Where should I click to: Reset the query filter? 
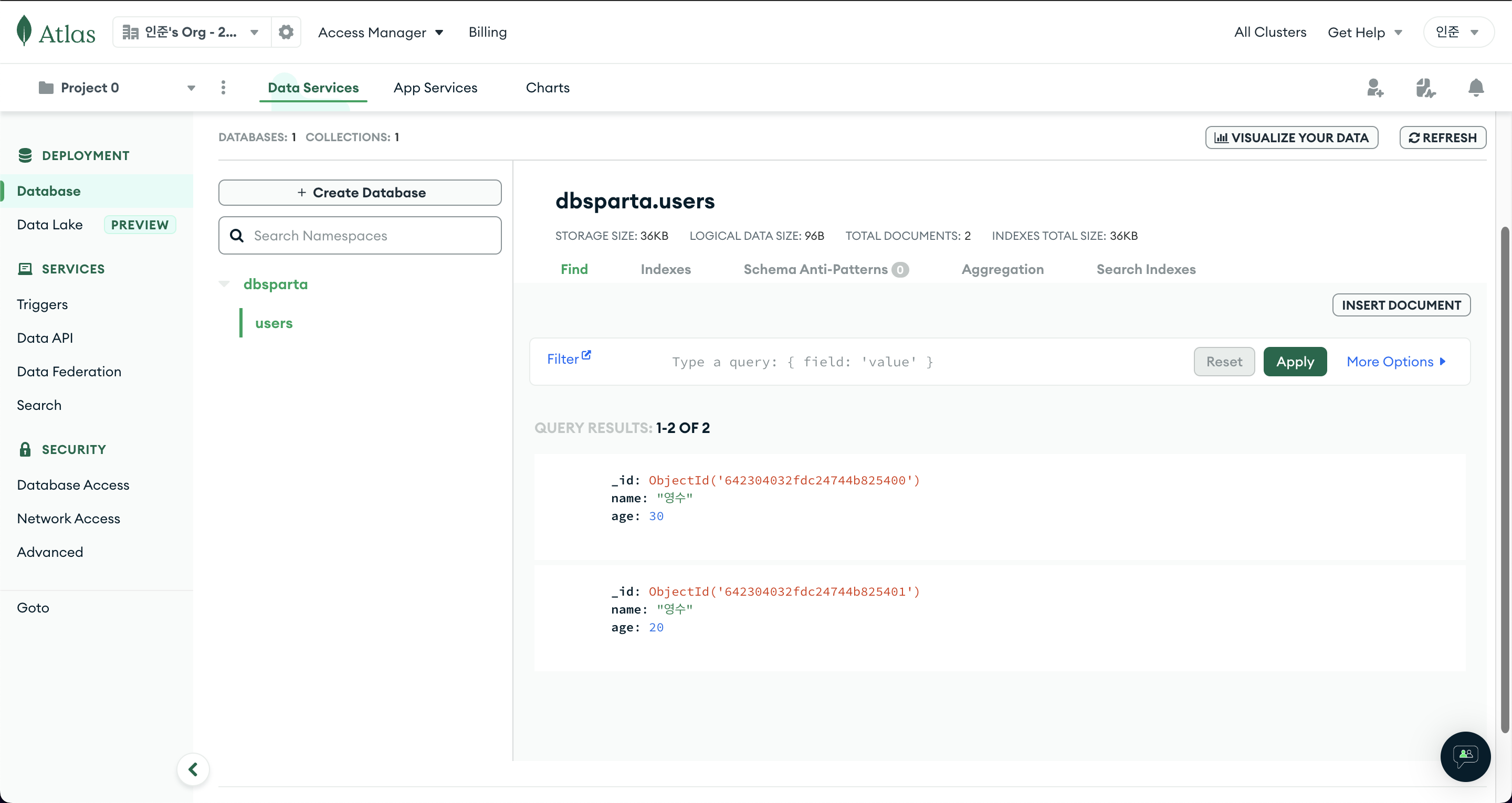pos(1224,362)
